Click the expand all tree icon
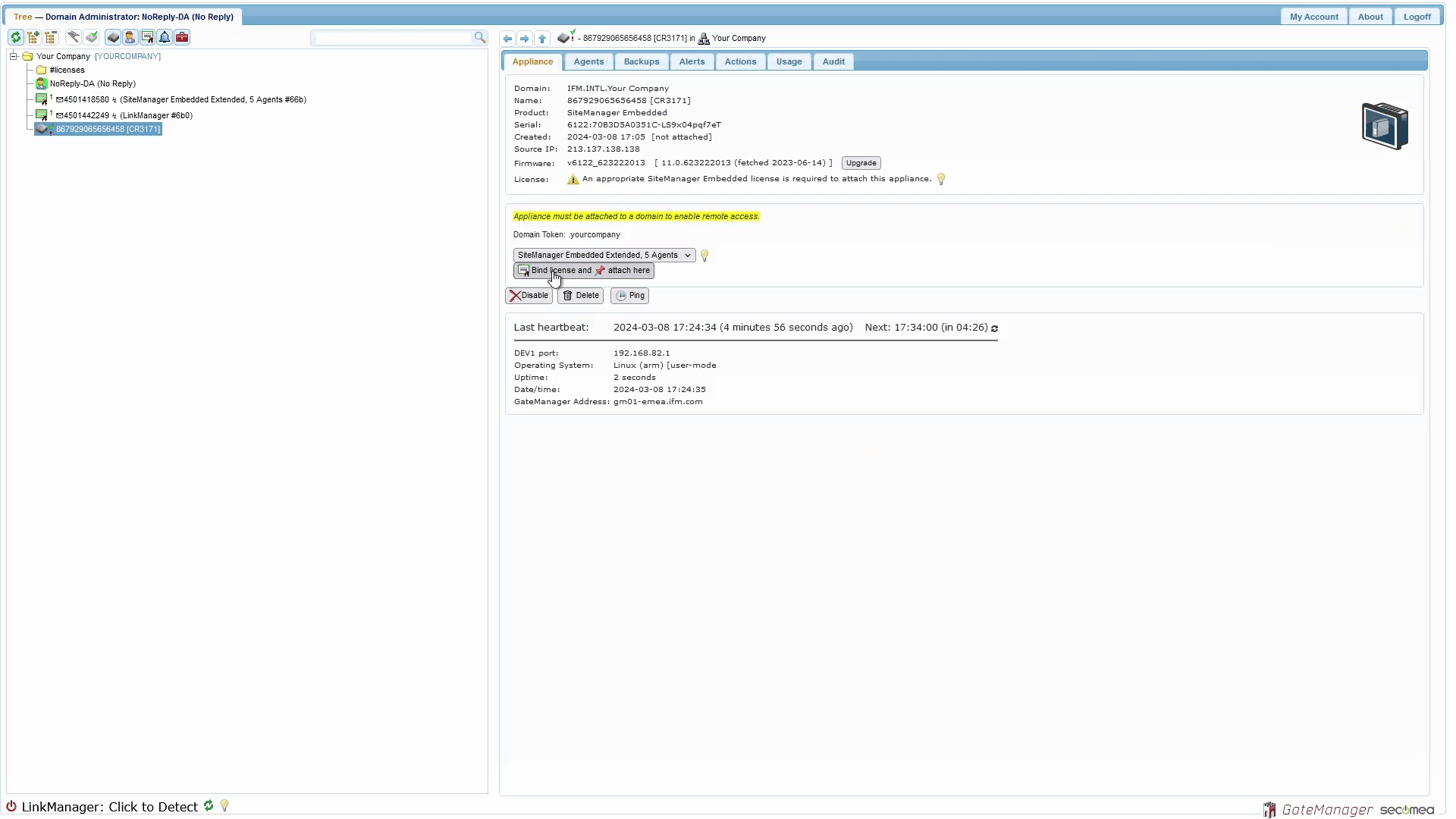Screen dimensions: 1456x819 pos(33,37)
